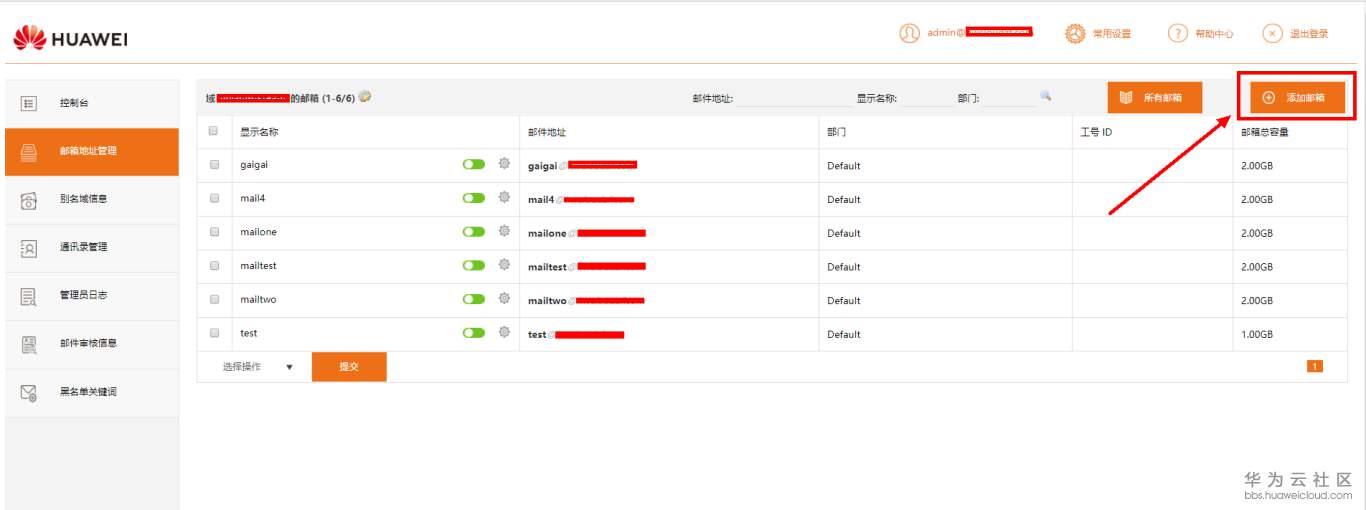Screen dimensions: 1366x510
Task: Check the gaigai row checkbox
Action: pyautogui.click(x=213, y=165)
